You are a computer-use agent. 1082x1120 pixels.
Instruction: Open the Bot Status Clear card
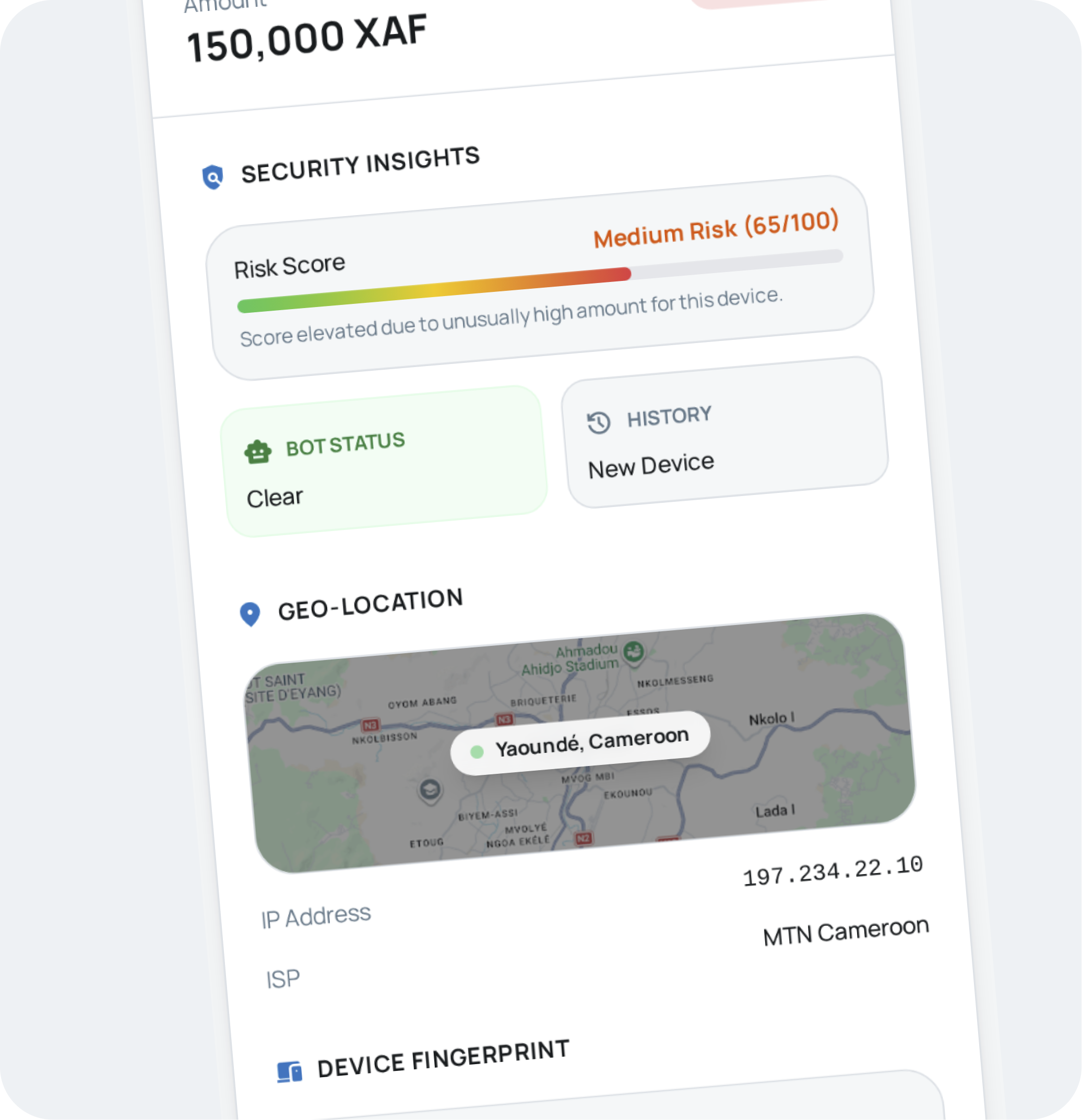click(384, 462)
